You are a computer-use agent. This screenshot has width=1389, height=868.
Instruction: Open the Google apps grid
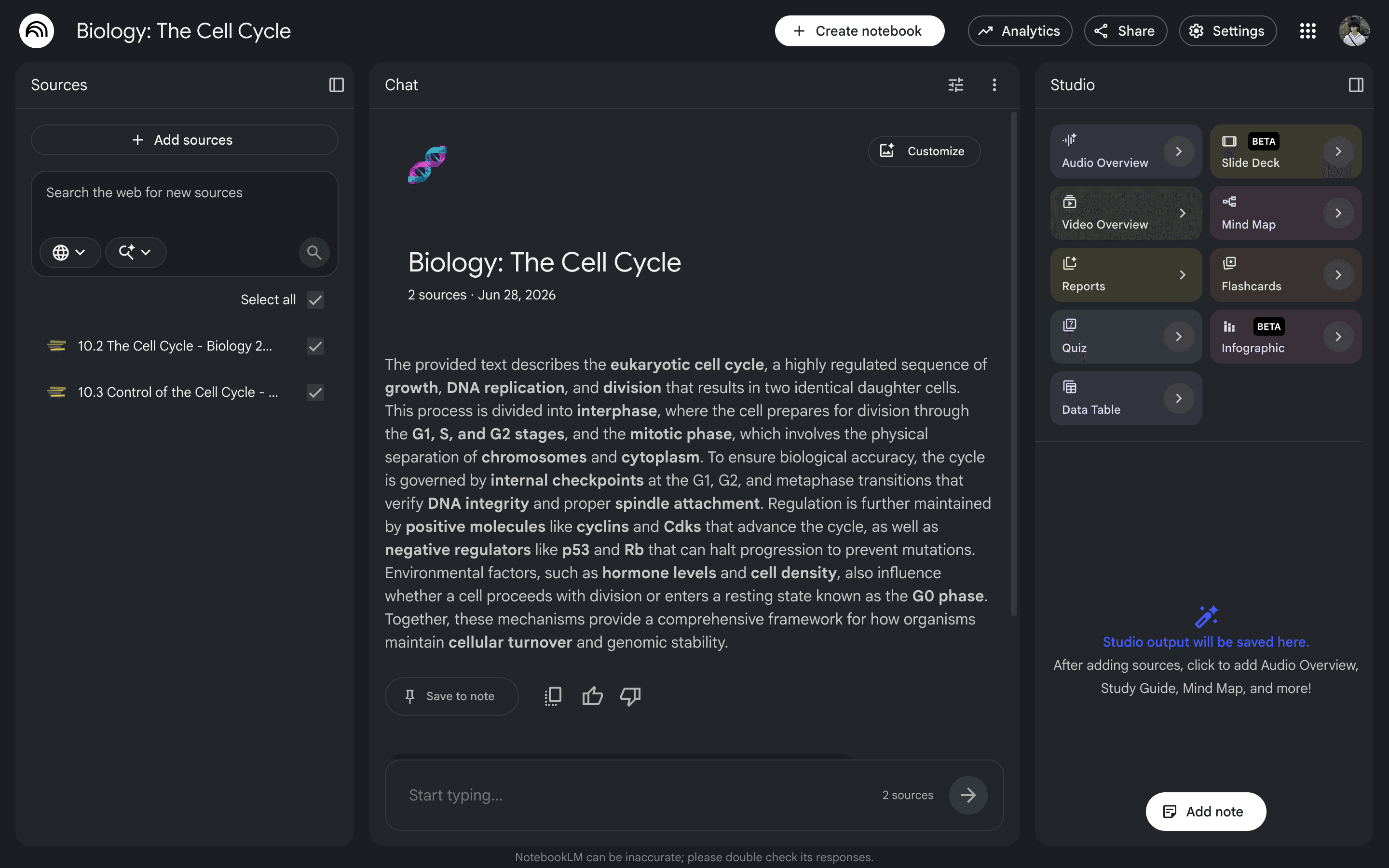click(x=1307, y=31)
